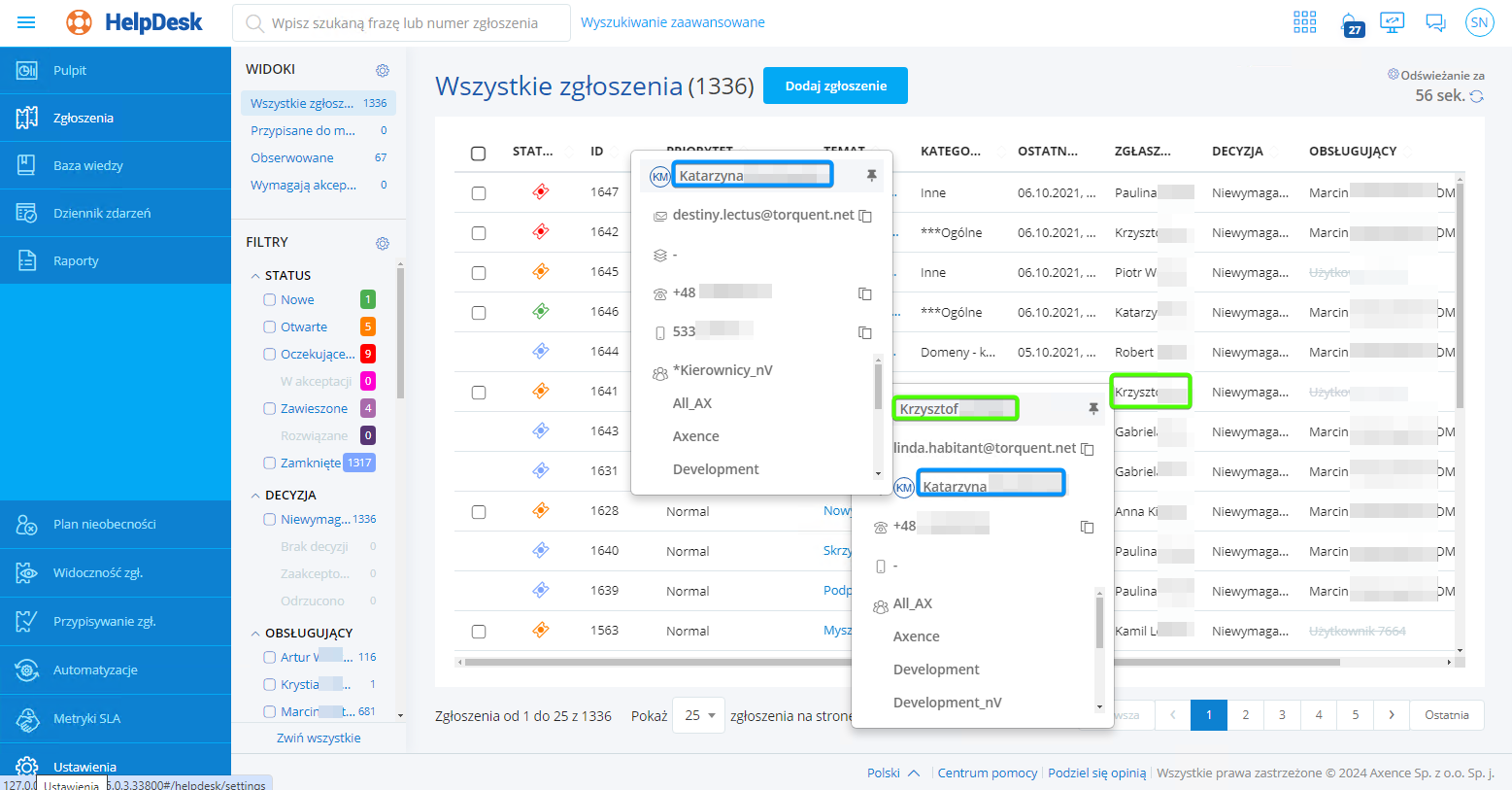Image resolution: width=1512 pixels, height=790 pixels.
Task: Click the Dodaj zgłoszenie button
Action: click(x=835, y=86)
